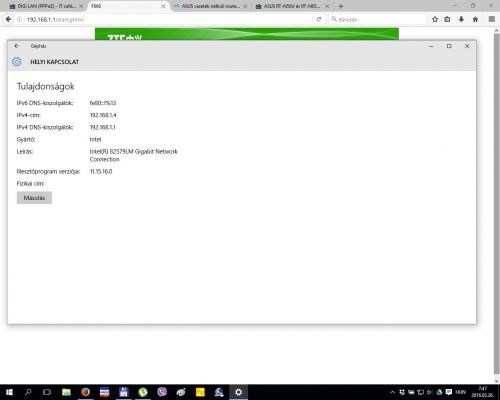Image resolution: width=500 pixels, height=400 pixels.
Task: Show hidden system tray icons
Action: click(x=392, y=392)
